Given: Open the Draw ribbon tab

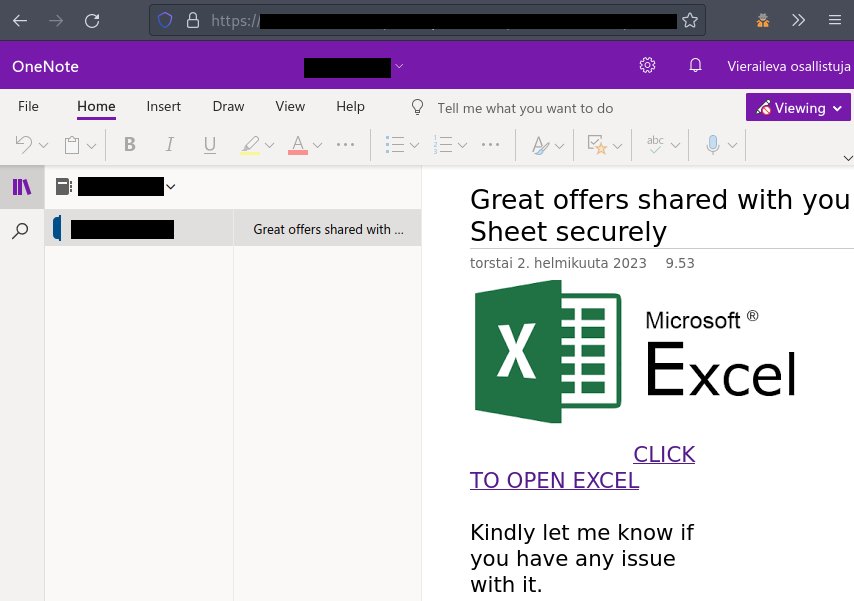Looking at the screenshot, I should click(227, 106).
